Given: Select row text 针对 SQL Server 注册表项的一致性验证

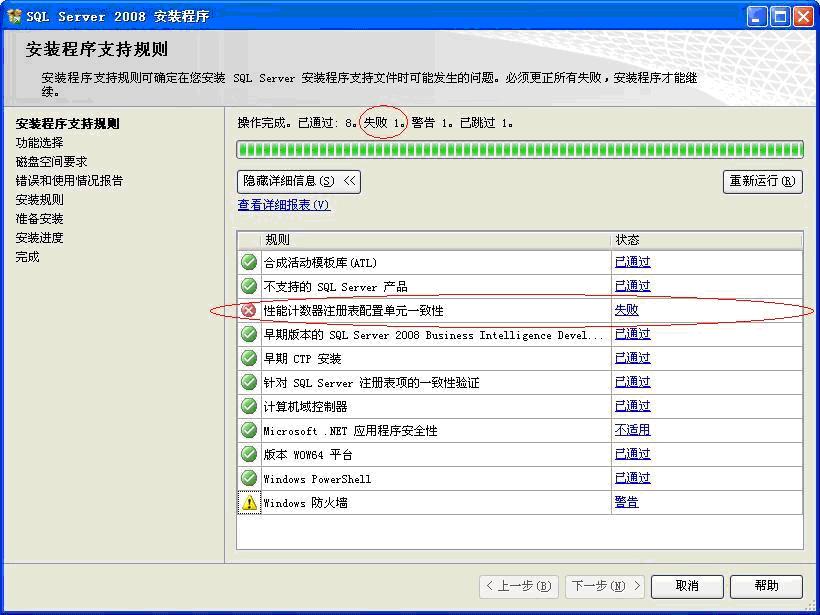Looking at the screenshot, I should pyautogui.click(x=371, y=383).
